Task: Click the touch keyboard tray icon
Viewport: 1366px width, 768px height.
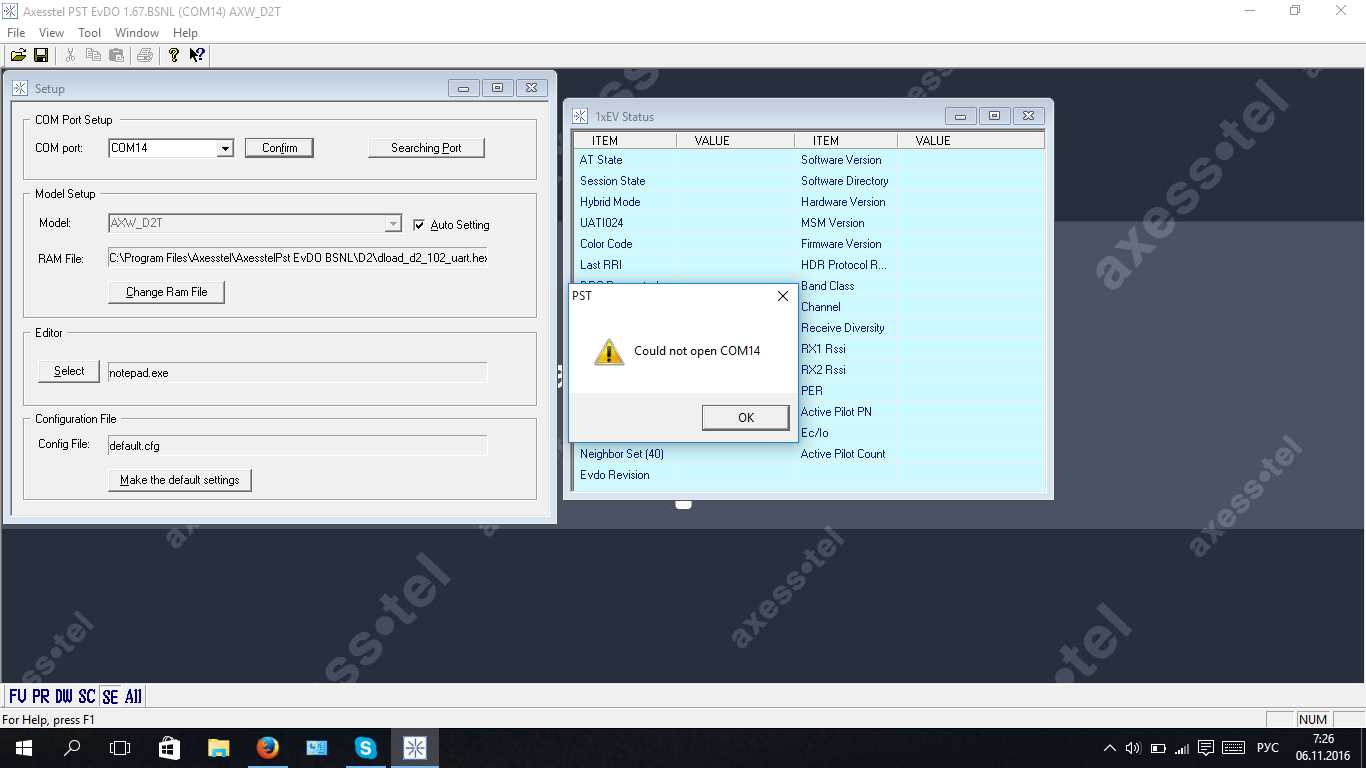Action: pyautogui.click(x=1233, y=748)
